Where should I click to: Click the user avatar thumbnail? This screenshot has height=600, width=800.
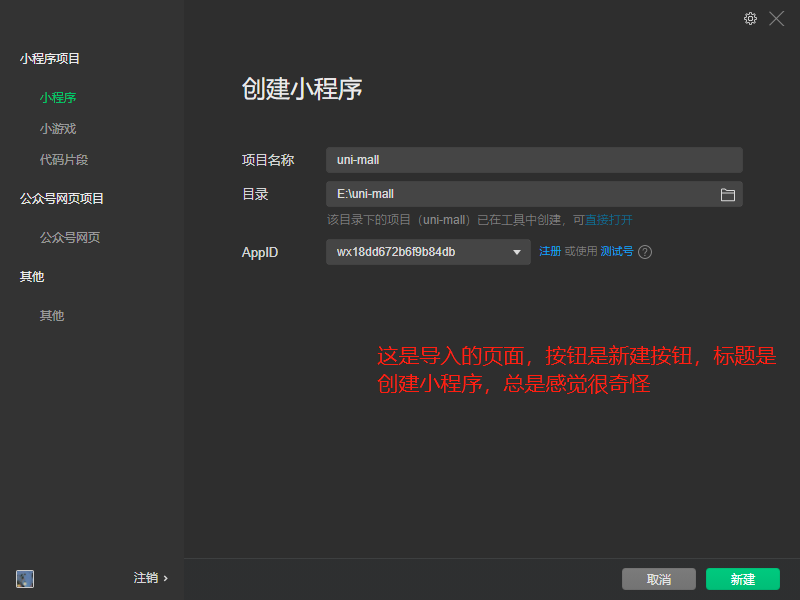click(25, 579)
